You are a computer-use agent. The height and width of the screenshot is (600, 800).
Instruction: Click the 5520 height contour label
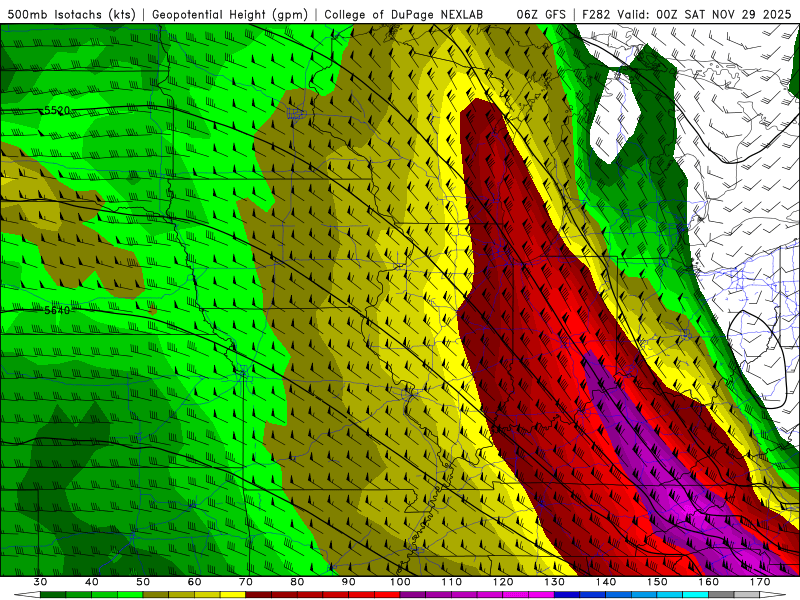[x=57, y=110]
